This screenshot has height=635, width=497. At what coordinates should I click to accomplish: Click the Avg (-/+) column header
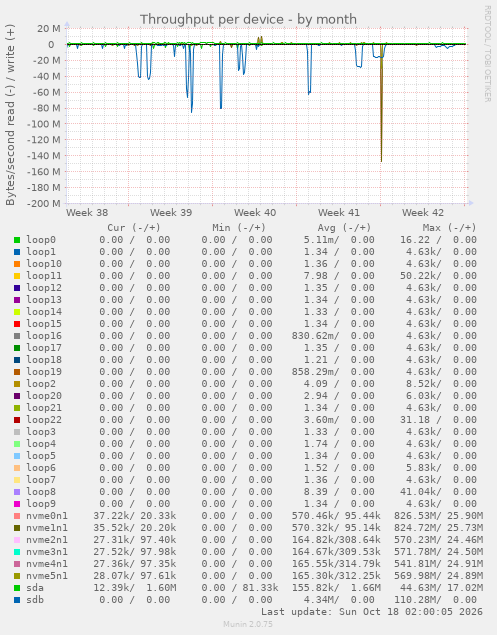[x=344, y=228]
